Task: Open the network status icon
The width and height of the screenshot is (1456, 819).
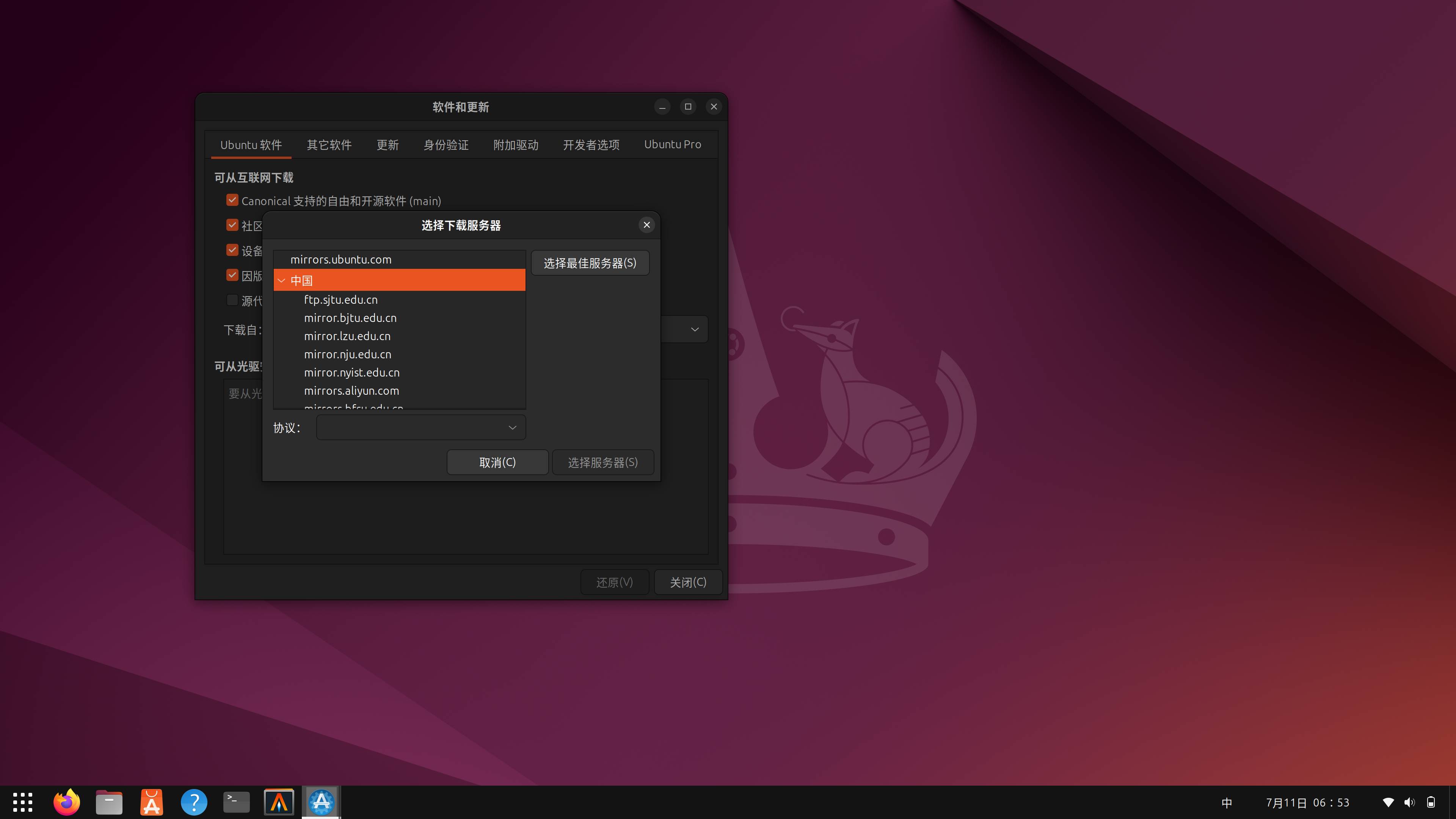Action: tap(1388, 803)
